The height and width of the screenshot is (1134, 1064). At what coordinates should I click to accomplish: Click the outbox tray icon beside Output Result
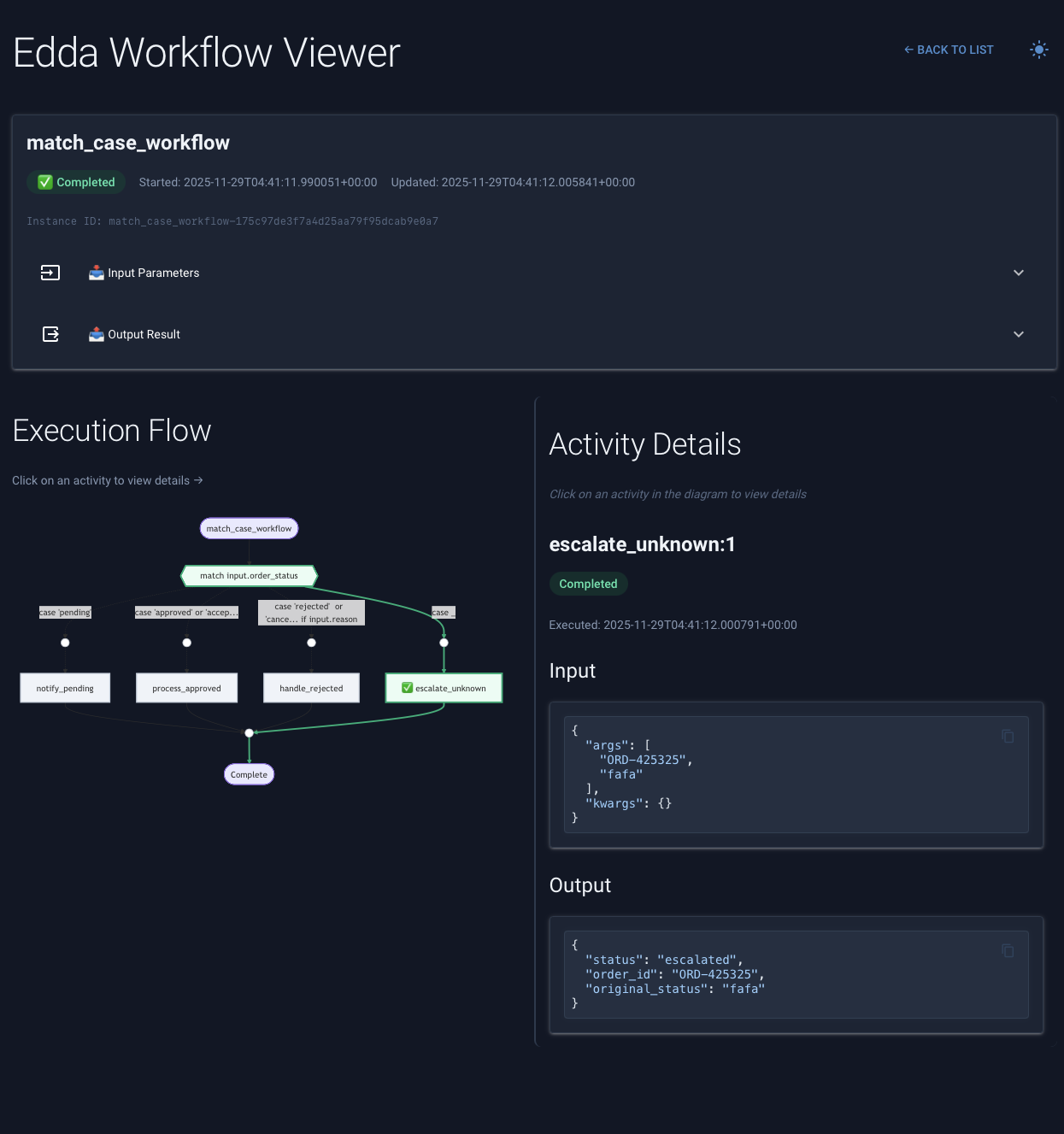[x=96, y=334]
